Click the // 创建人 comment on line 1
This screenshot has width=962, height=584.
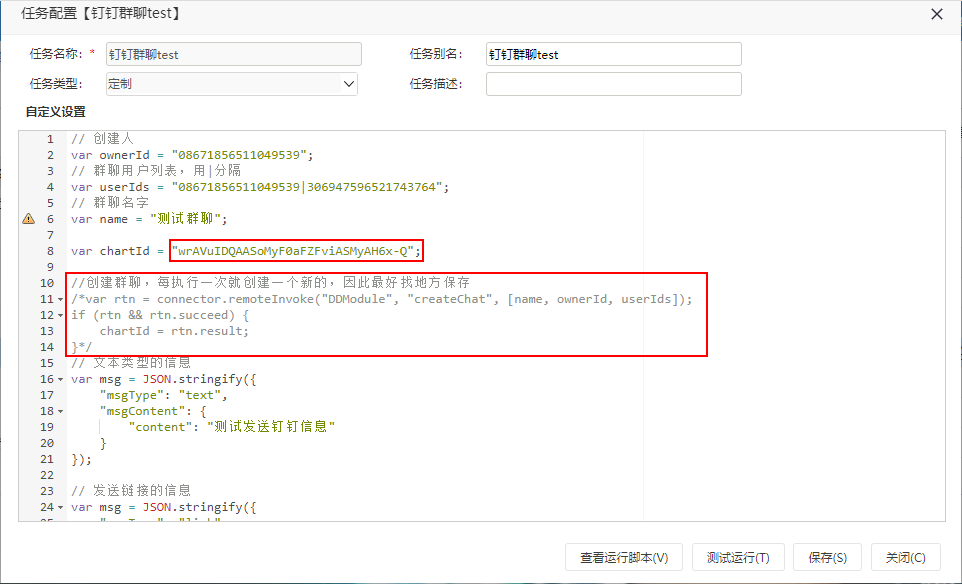click(x=102, y=139)
